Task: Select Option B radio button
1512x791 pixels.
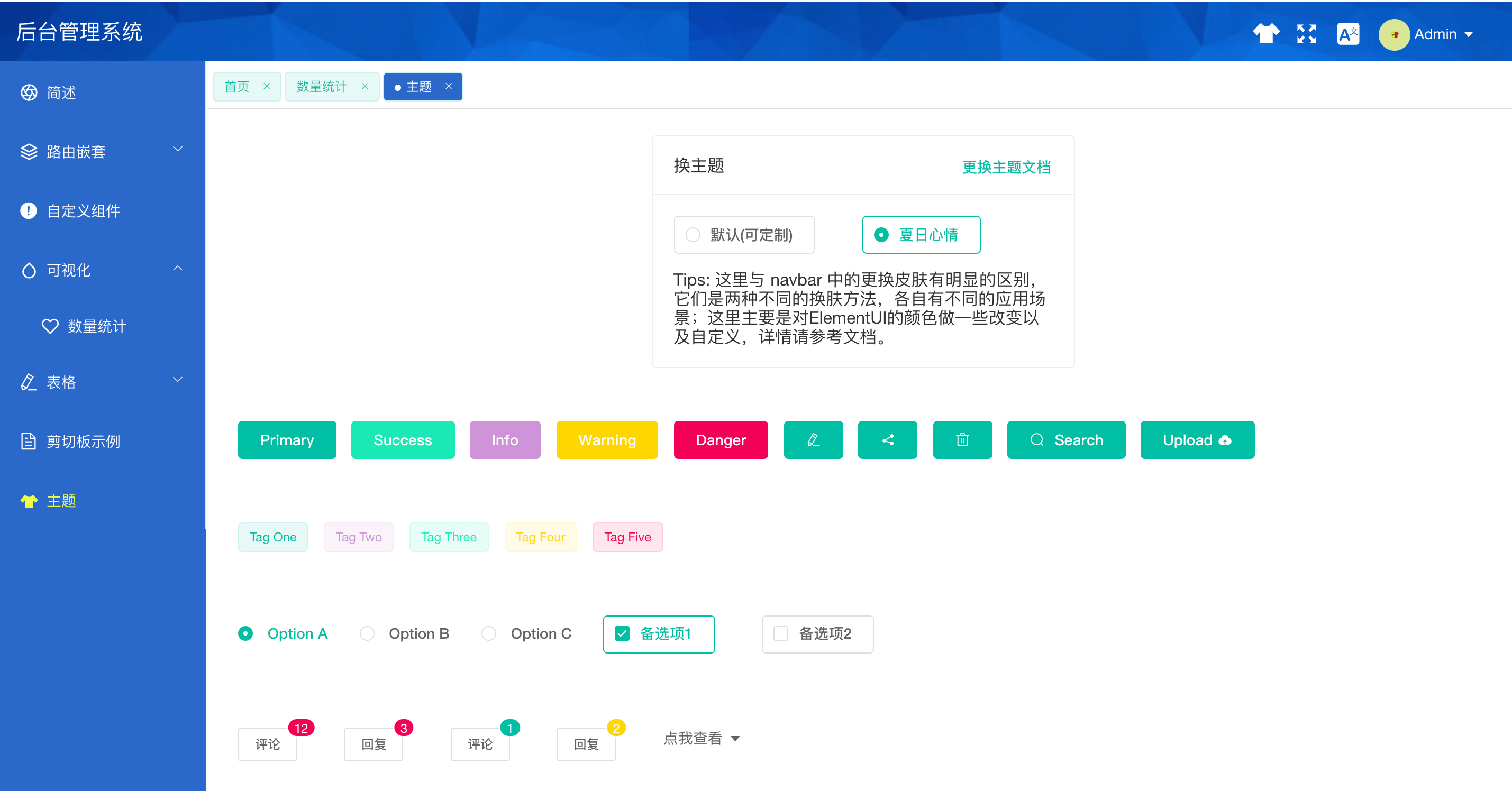Action: click(368, 634)
